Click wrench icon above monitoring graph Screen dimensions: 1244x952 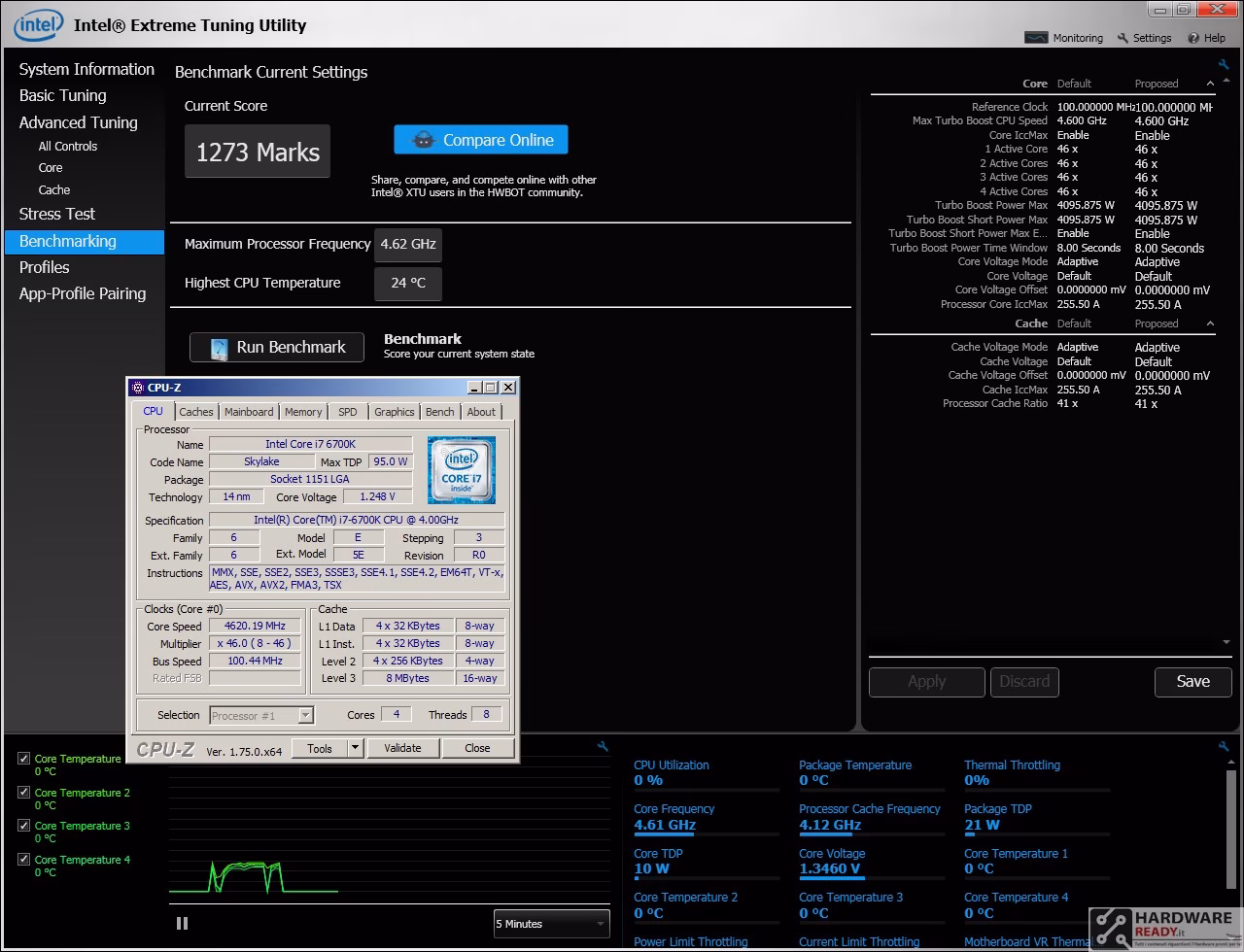click(604, 746)
